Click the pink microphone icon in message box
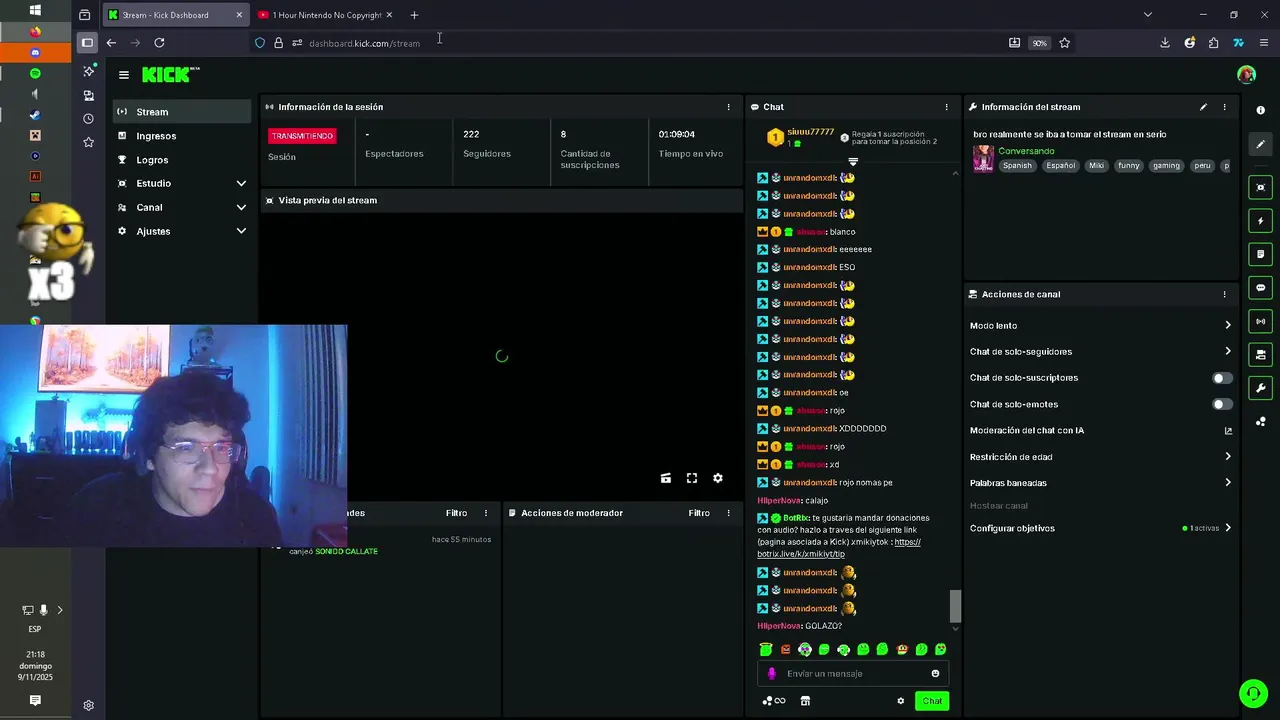1280x720 pixels. point(772,673)
